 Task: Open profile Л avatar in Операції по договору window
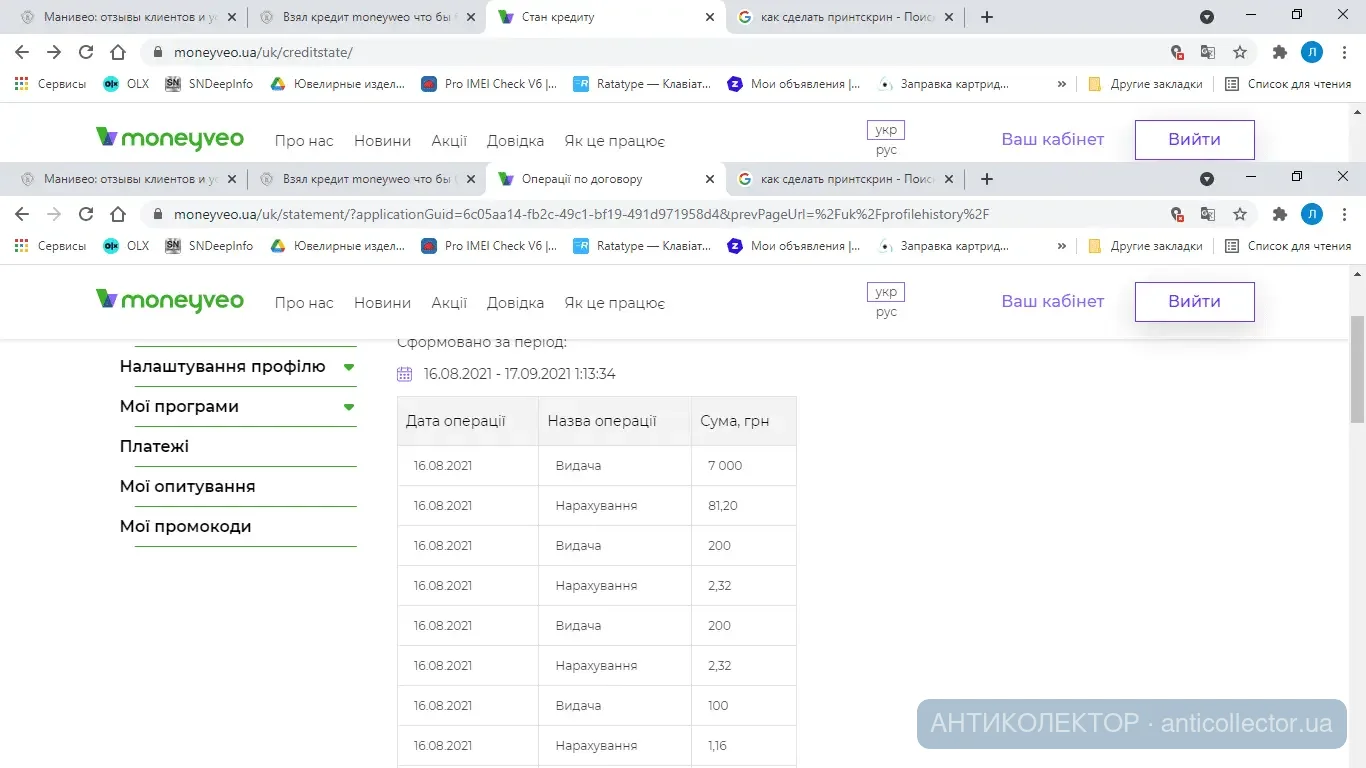click(x=1311, y=214)
